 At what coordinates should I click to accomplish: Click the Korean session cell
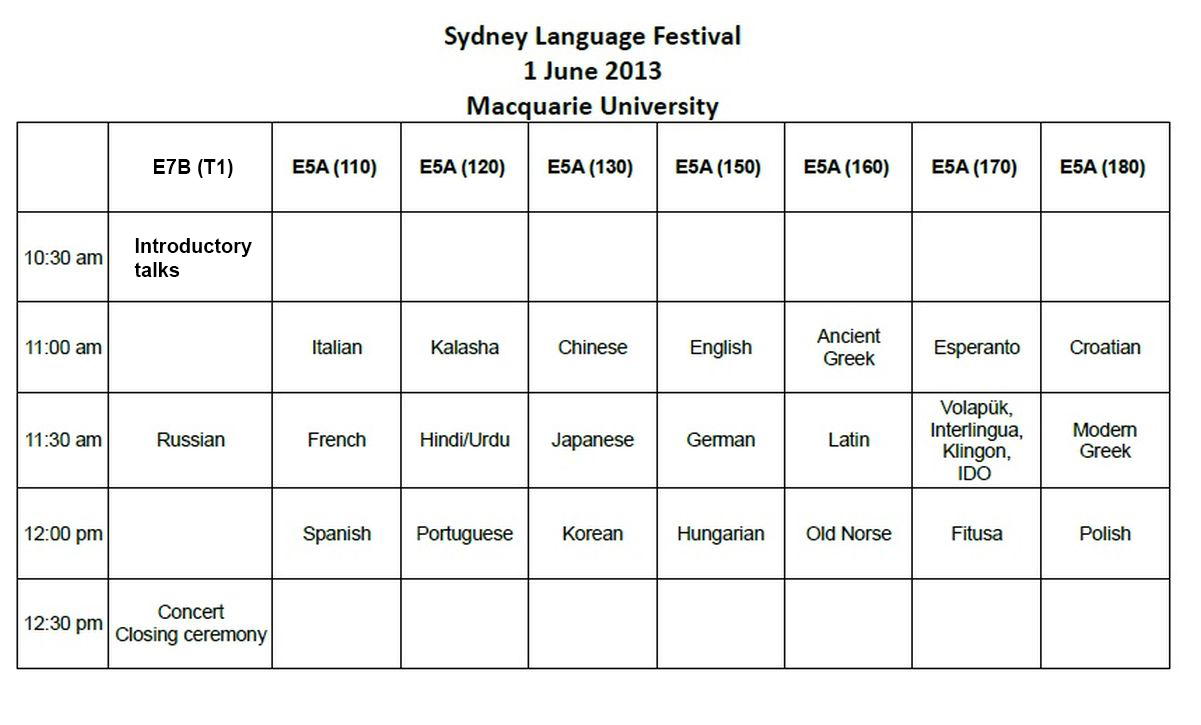click(x=592, y=533)
